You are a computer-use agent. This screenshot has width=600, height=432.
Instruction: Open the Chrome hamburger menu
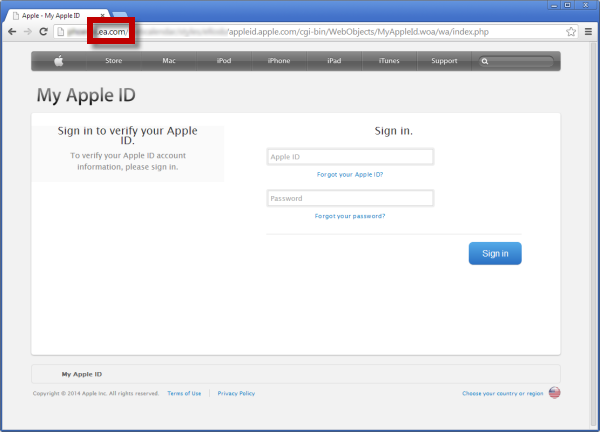pos(589,32)
